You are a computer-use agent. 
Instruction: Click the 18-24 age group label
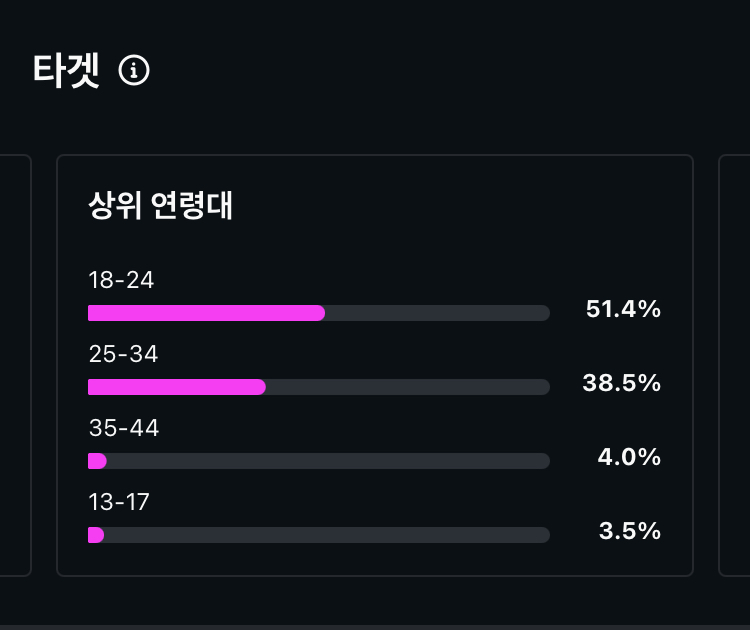(x=121, y=280)
